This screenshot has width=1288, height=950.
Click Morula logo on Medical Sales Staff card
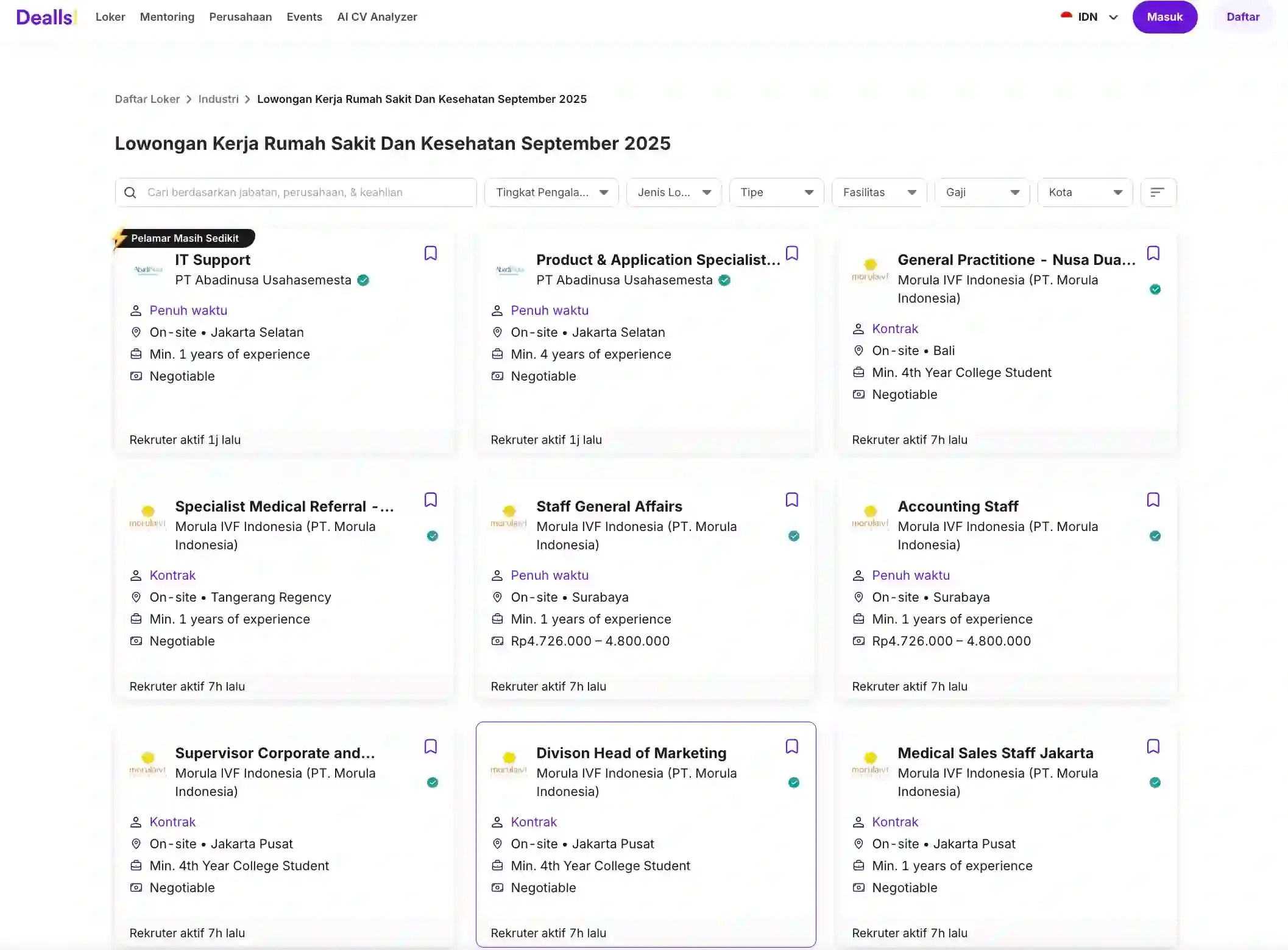[871, 763]
